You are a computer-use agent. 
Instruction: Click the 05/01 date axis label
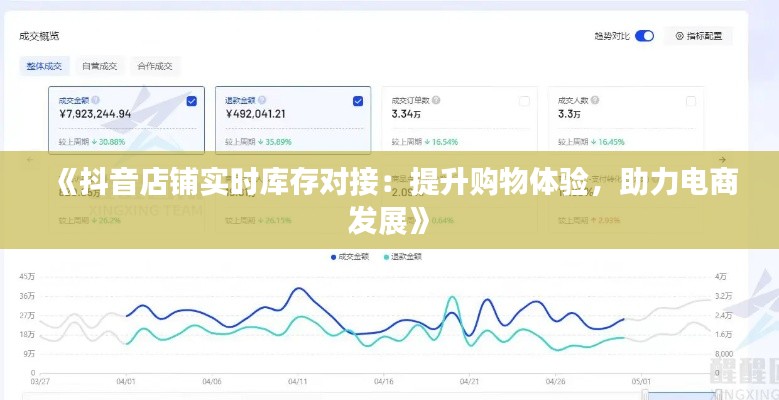pos(640,382)
